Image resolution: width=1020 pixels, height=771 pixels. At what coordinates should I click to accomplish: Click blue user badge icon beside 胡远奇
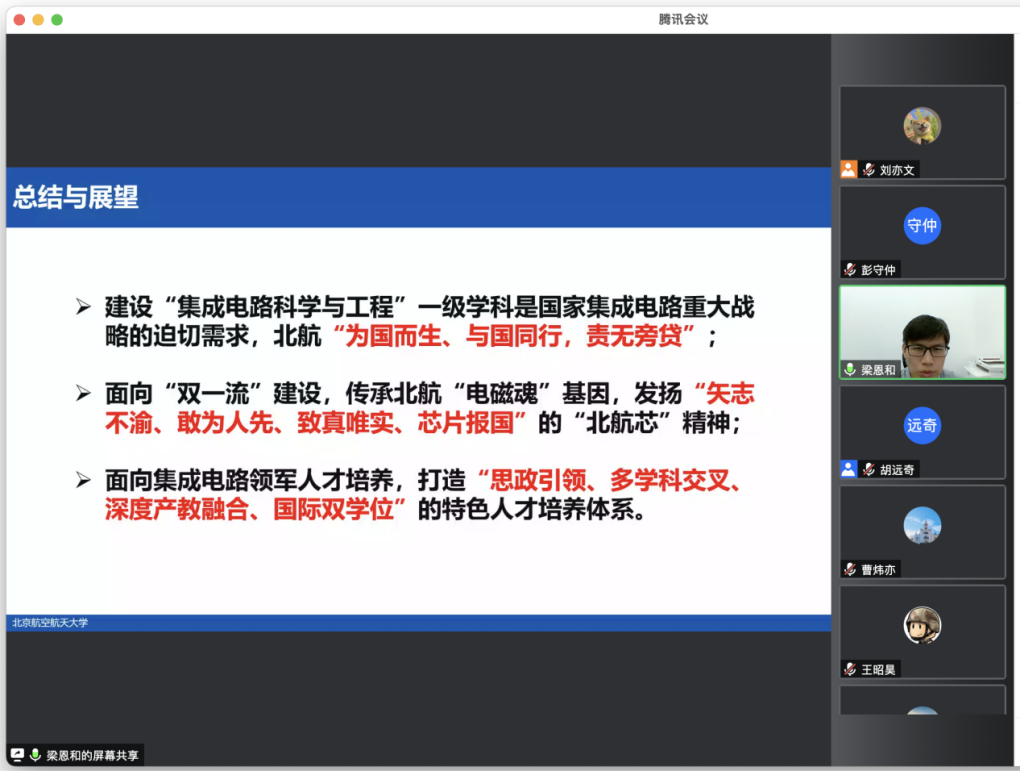click(x=849, y=469)
